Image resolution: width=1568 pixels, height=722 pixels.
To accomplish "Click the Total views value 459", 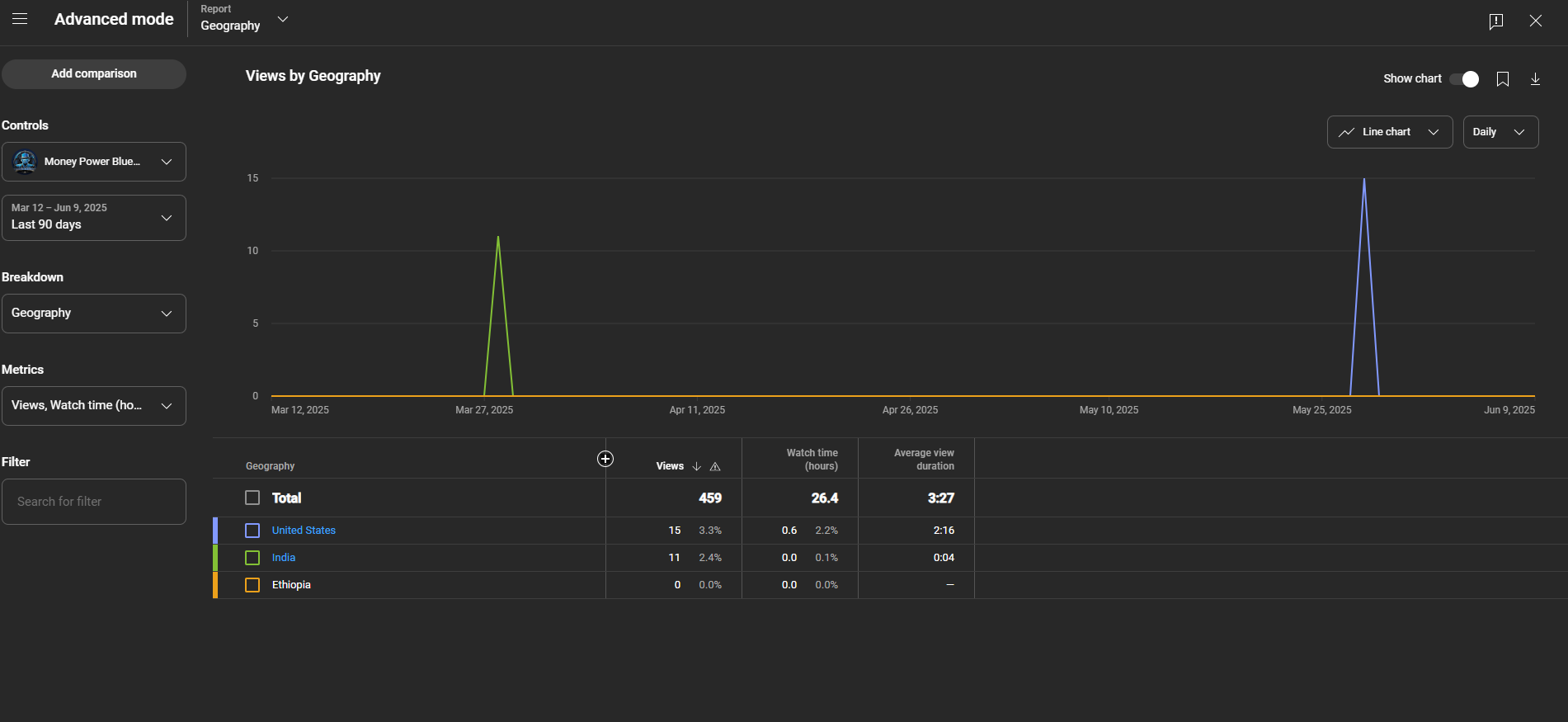I will pos(710,498).
